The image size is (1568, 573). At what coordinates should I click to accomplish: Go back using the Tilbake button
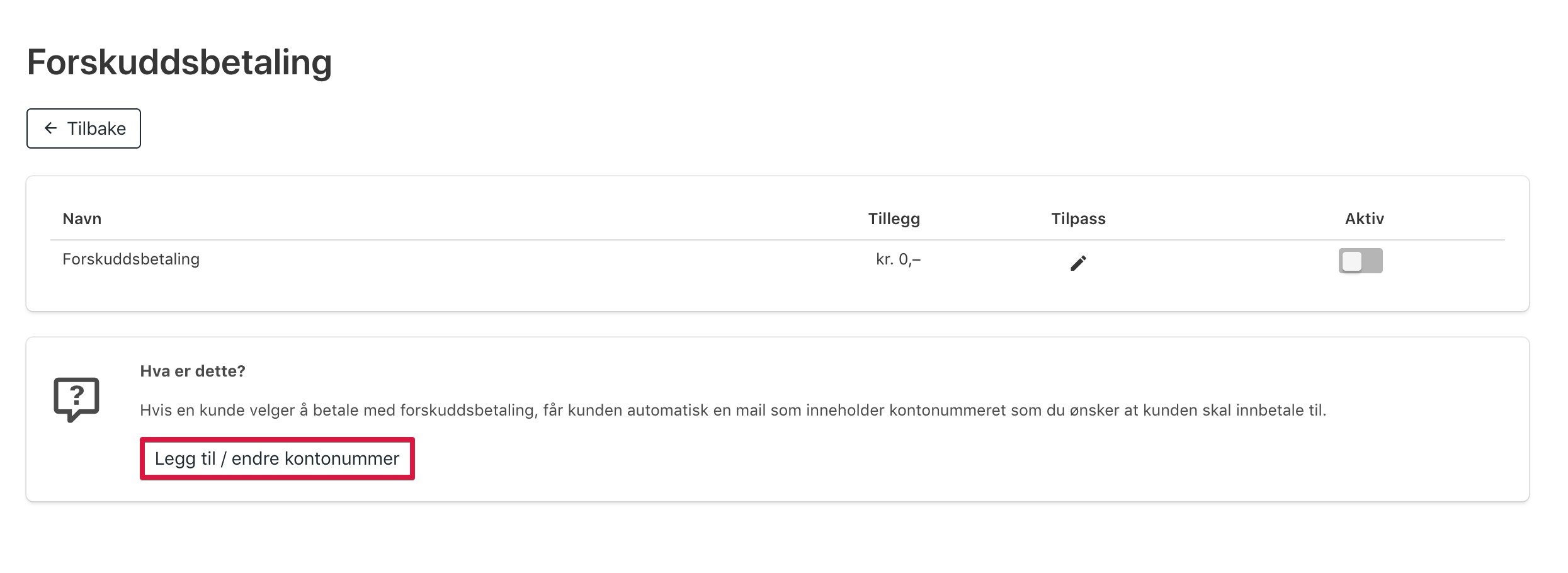[x=84, y=128]
